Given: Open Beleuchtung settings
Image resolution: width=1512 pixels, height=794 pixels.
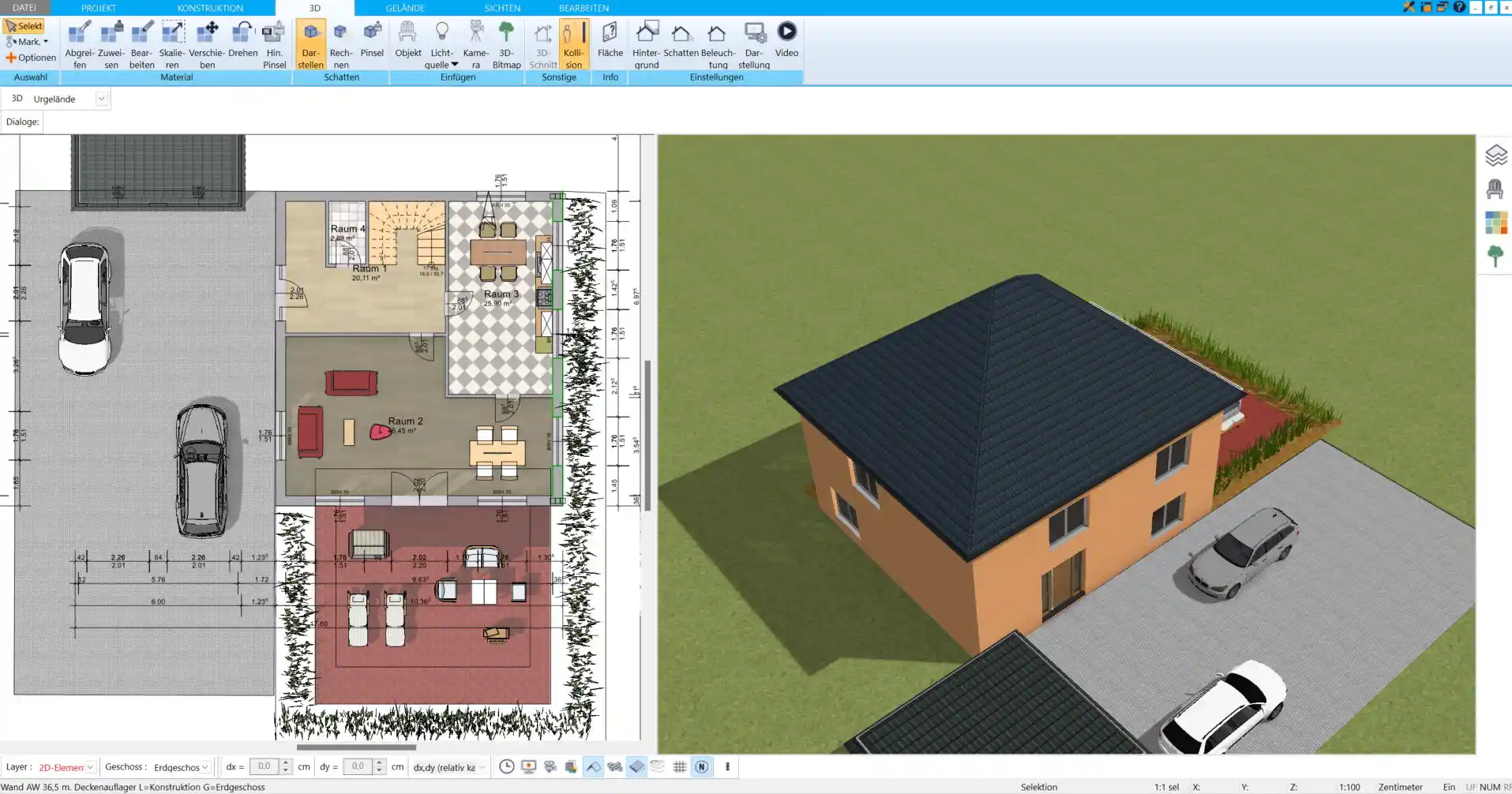Looking at the screenshot, I should tap(718, 45).
